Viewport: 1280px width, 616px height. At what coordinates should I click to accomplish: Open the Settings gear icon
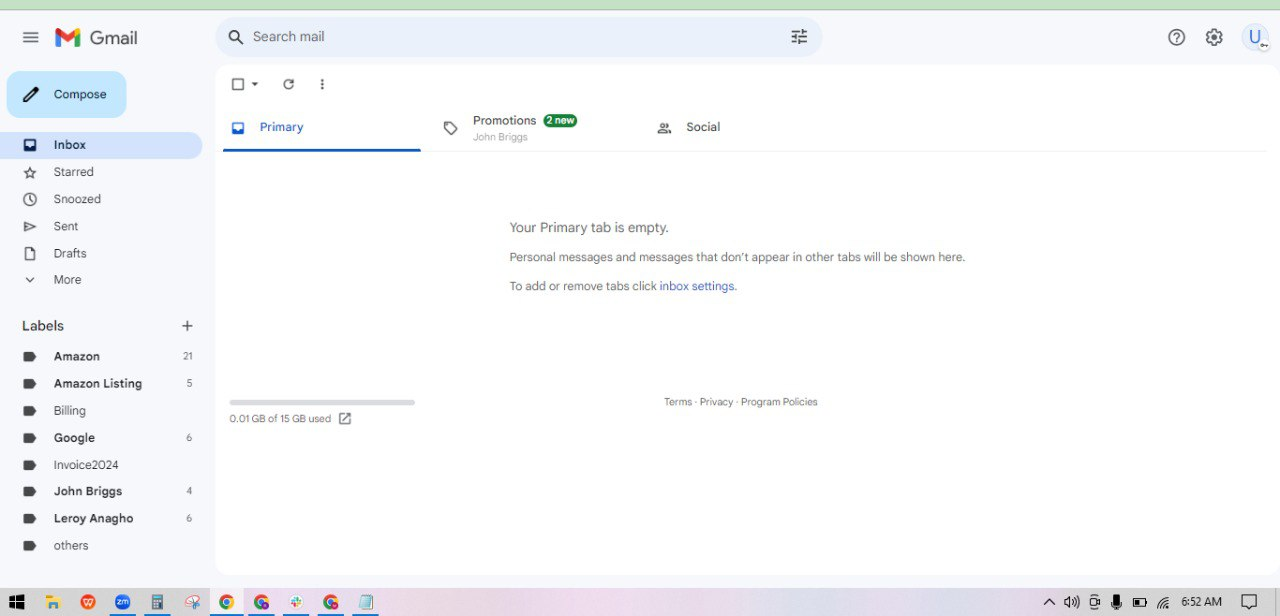(1214, 37)
